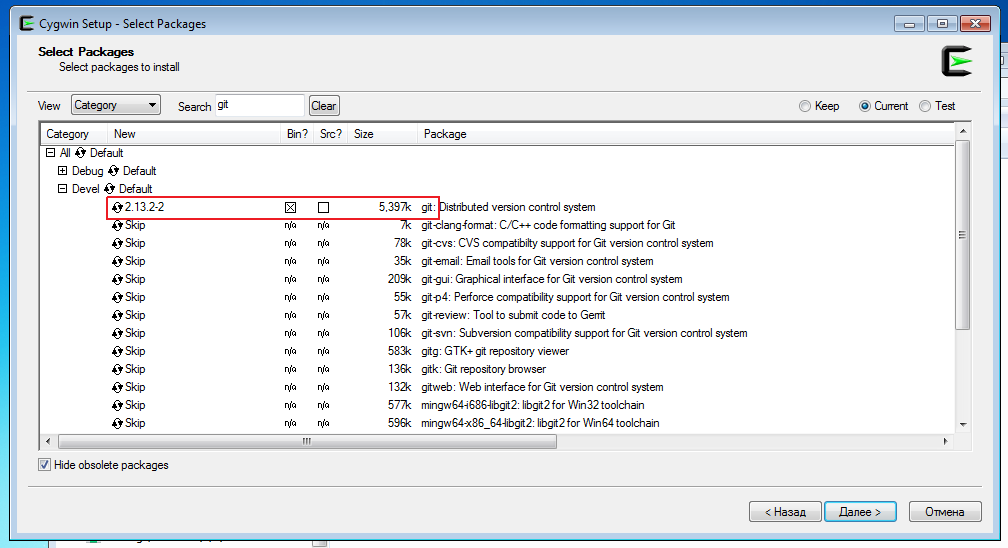The width and height of the screenshot is (1008, 548).
Task: Click the Cygwin icon in the title bar
Action: pyautogui.click(x=26, y=24)
